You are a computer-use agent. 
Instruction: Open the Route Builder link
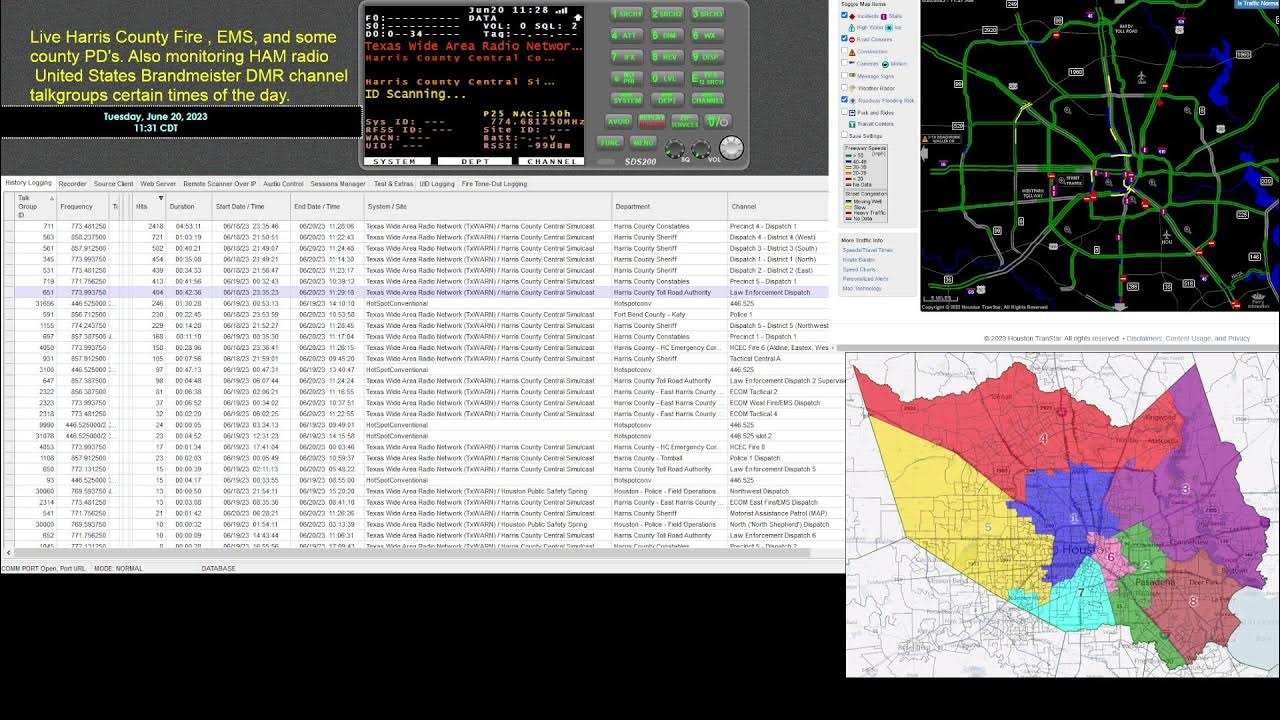pyautogui.click(x=859, y=260)
